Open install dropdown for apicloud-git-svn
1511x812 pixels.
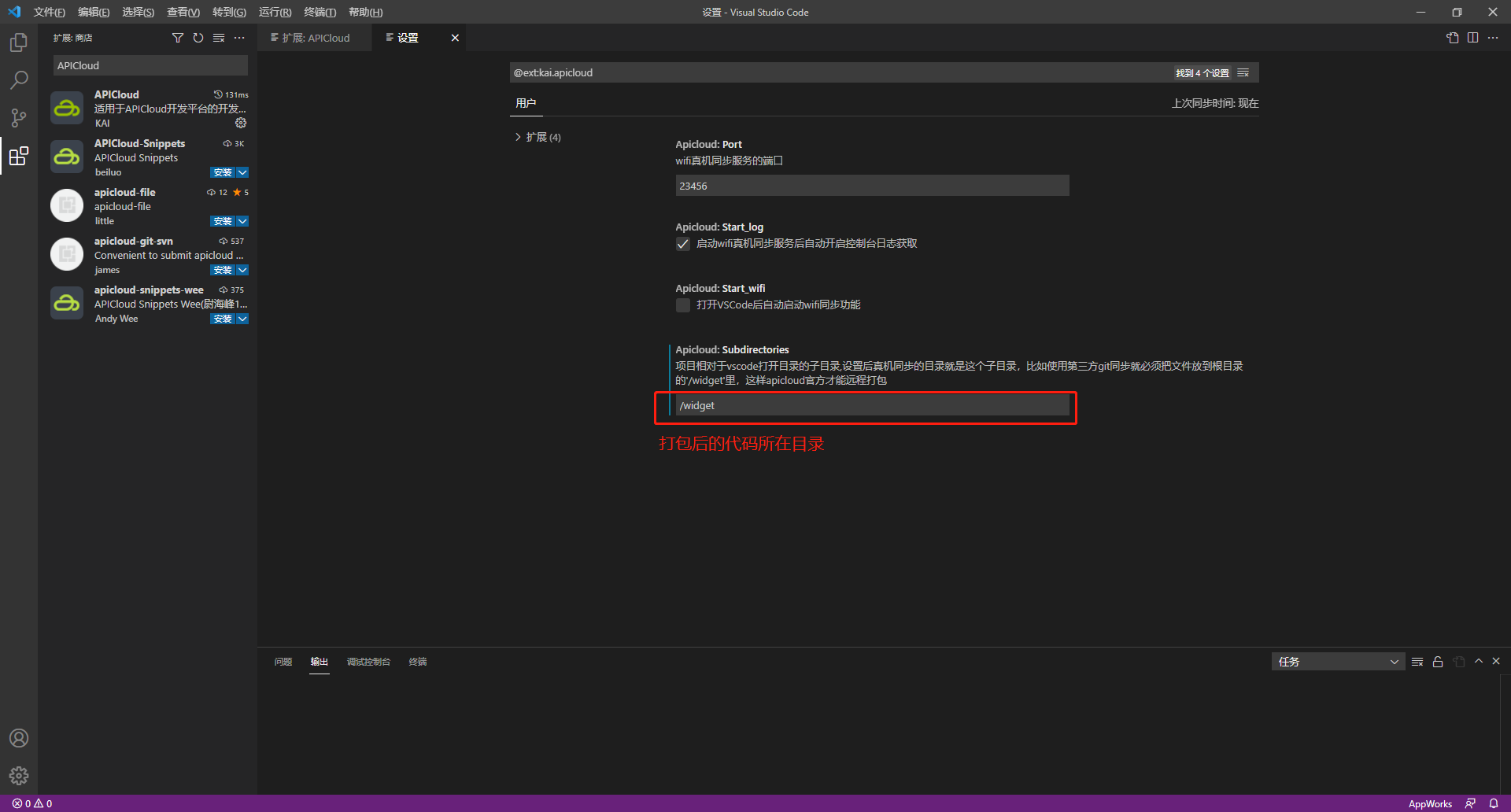(242, 270)
